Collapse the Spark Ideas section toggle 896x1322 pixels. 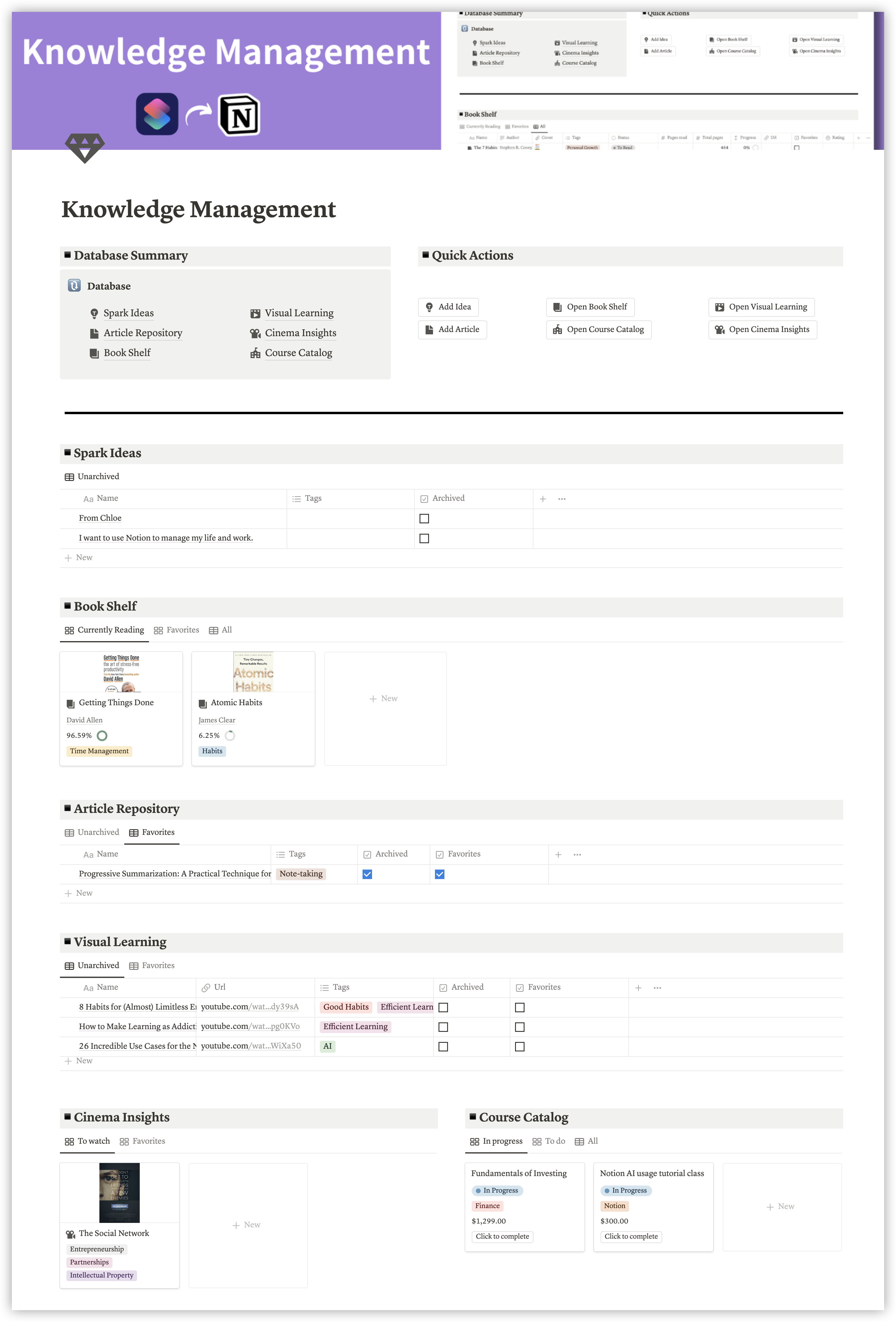[68, 453]
